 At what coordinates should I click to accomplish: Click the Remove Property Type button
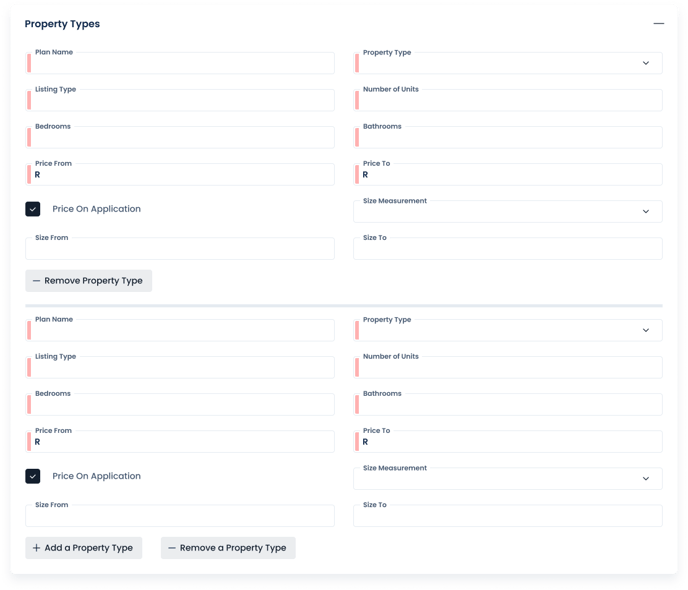(x=88, y=281)
